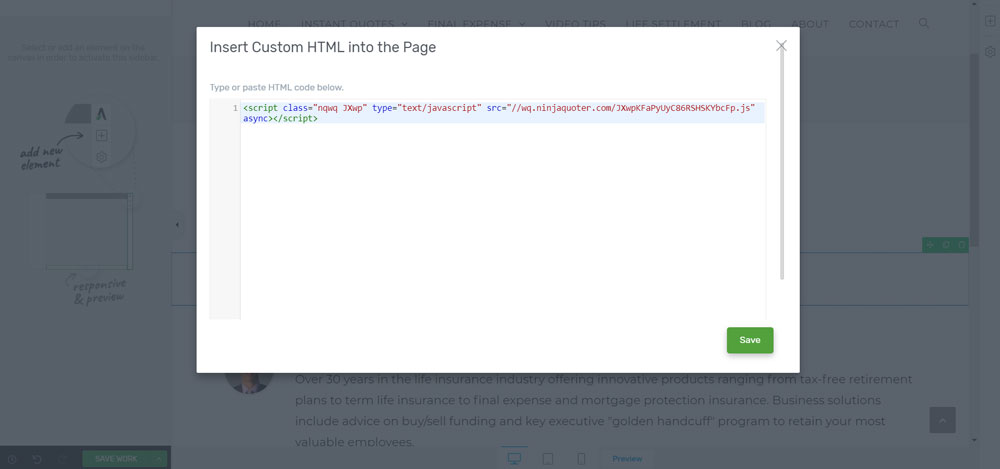Click the green Save button
1000x469 pixels.
750,340
